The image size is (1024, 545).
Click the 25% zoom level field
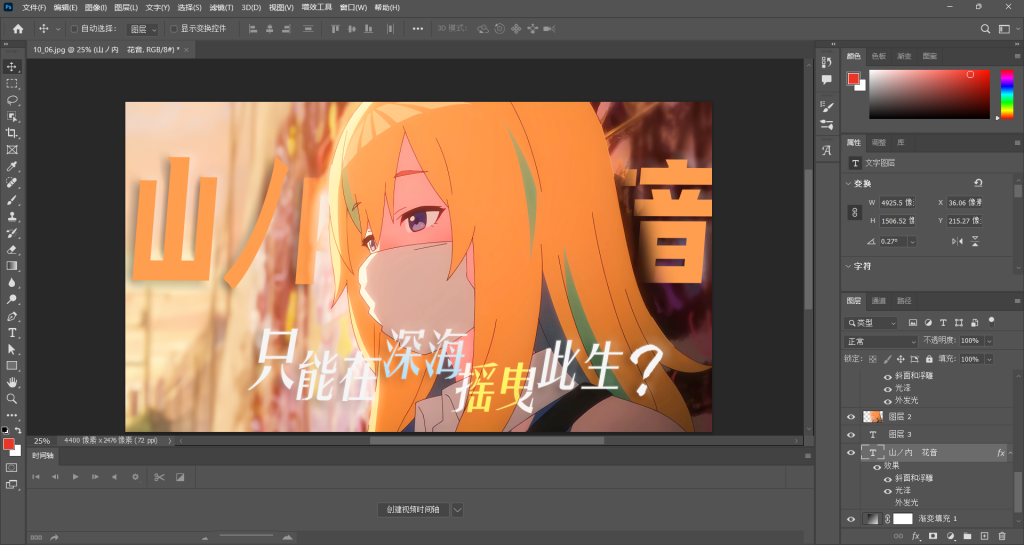click(42, 441)
